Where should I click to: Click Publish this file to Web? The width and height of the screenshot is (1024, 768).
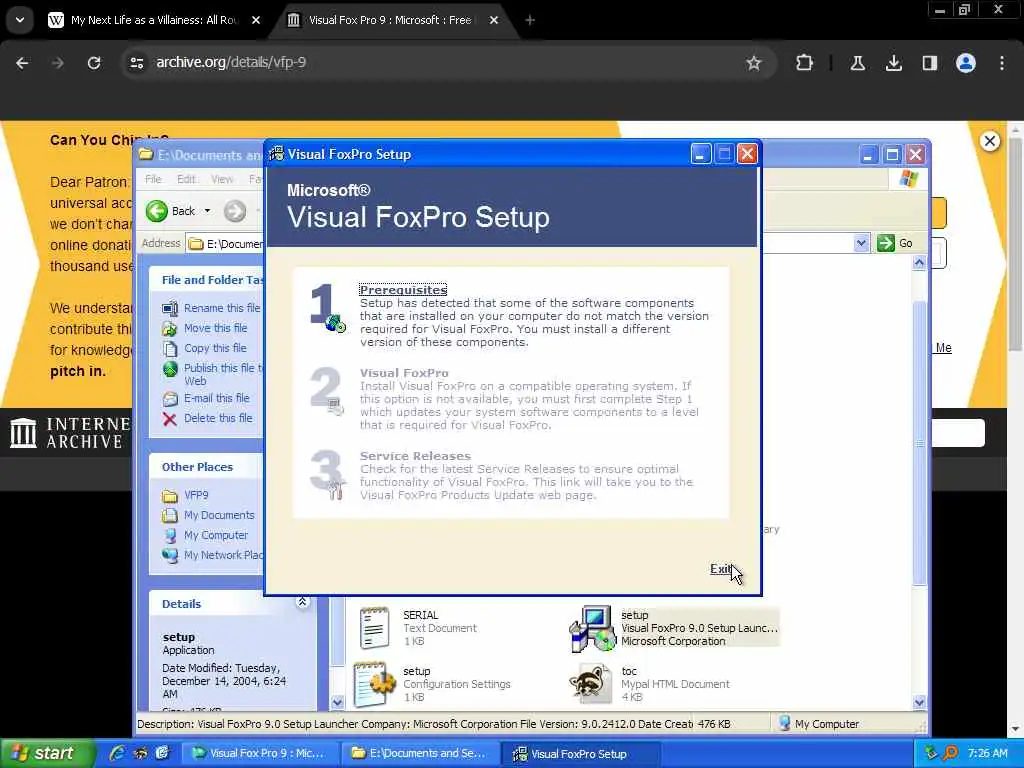pyautogui.click(x=222, y=374)
